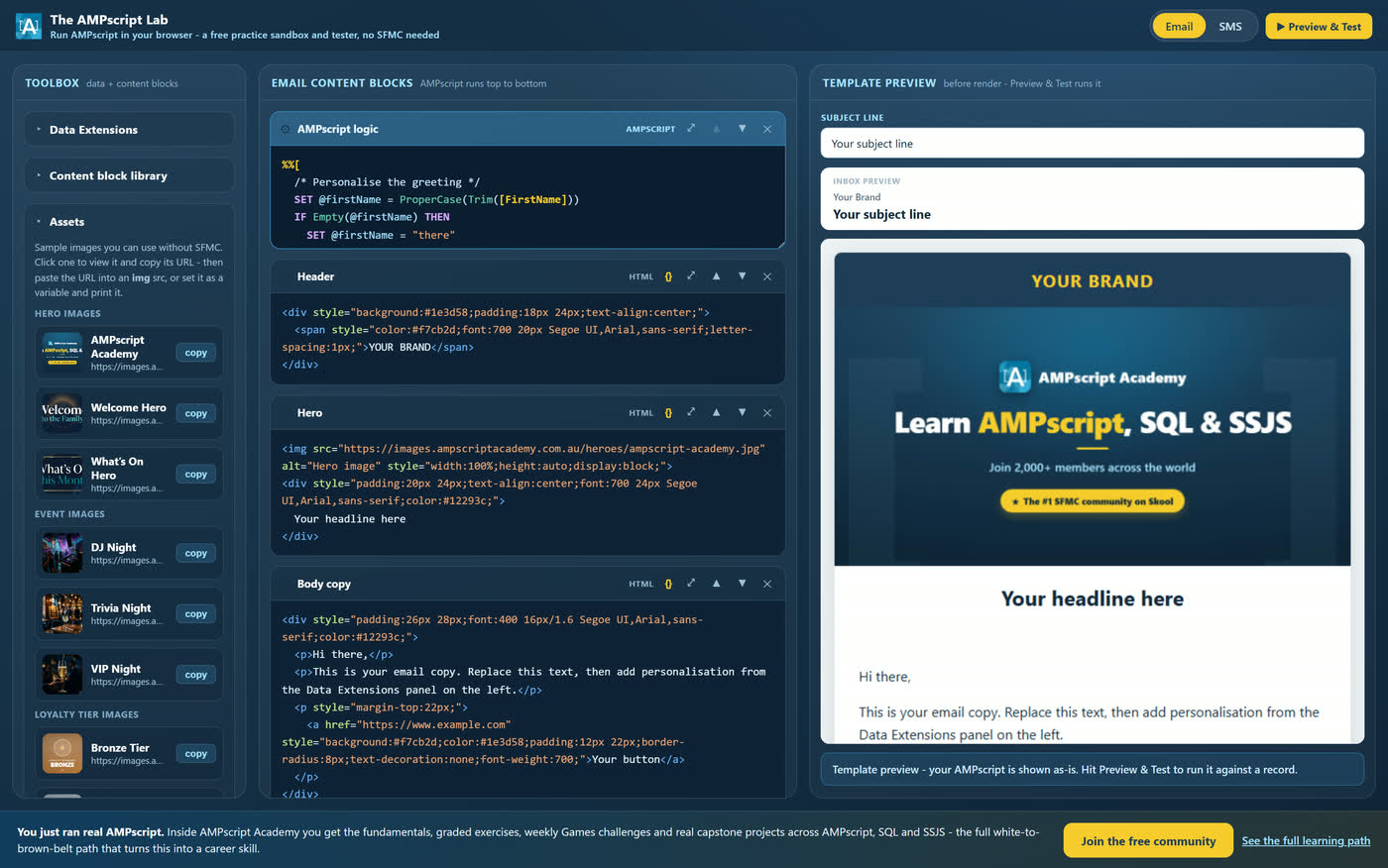
Task: Move the Header block down
Action: [x=742, y=276]
